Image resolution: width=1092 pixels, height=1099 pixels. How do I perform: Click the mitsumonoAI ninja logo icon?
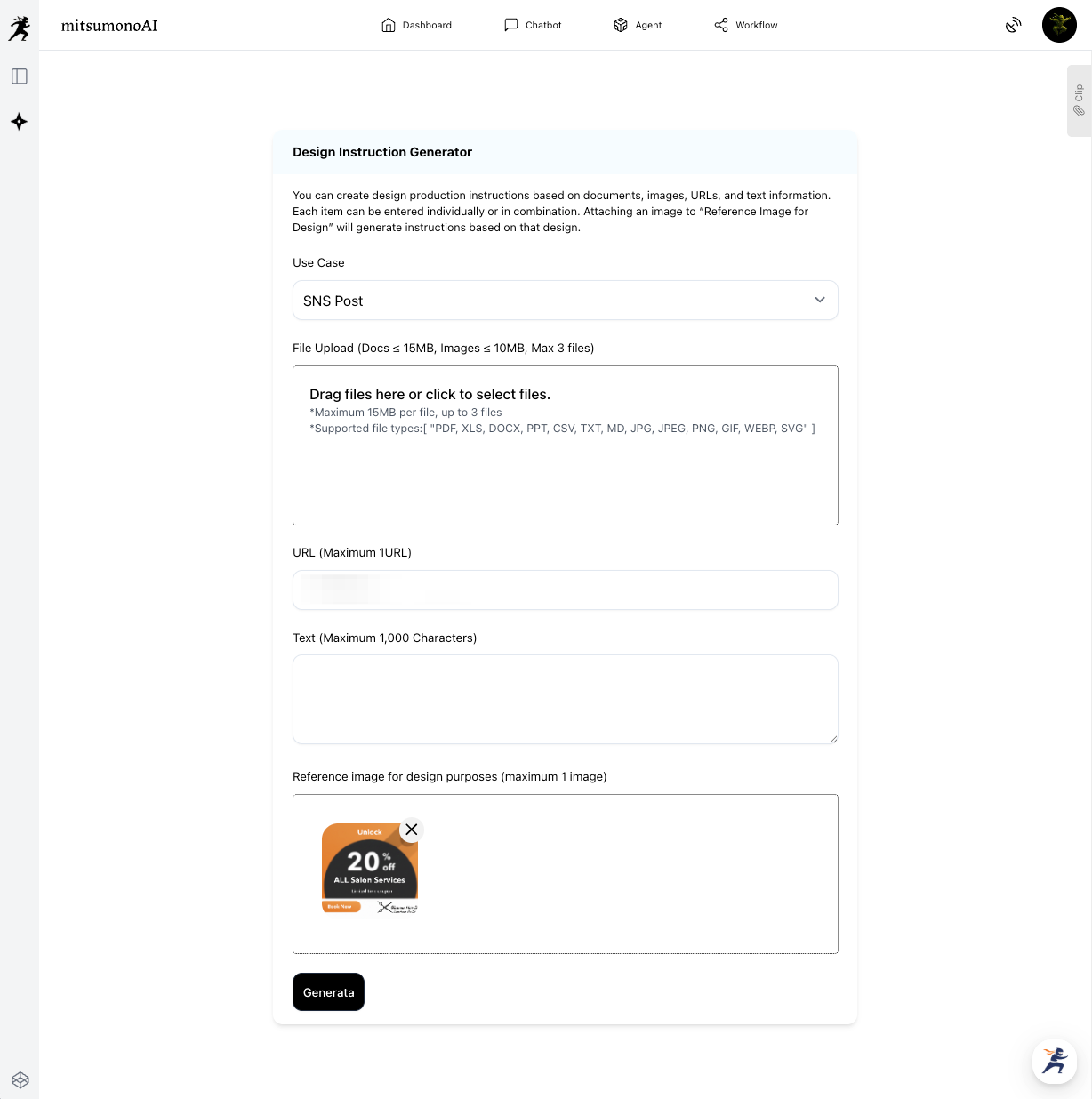(20, 28)
